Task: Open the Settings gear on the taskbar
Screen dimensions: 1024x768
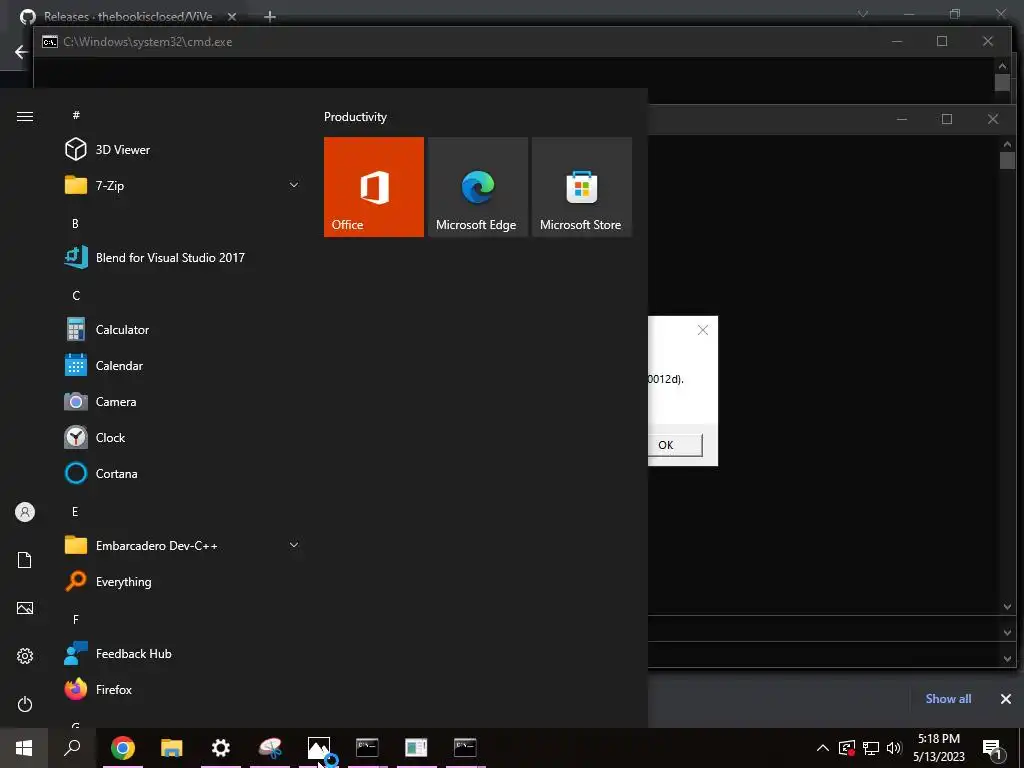Action: click(221, 748)
